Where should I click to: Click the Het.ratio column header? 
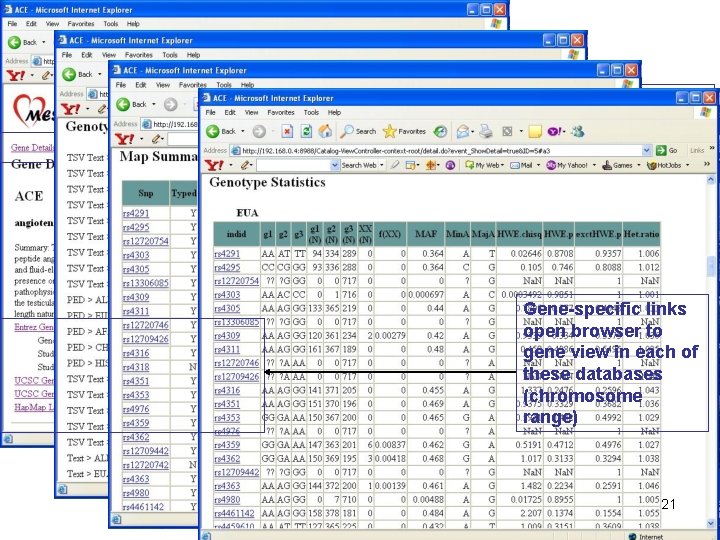(641, 234)
